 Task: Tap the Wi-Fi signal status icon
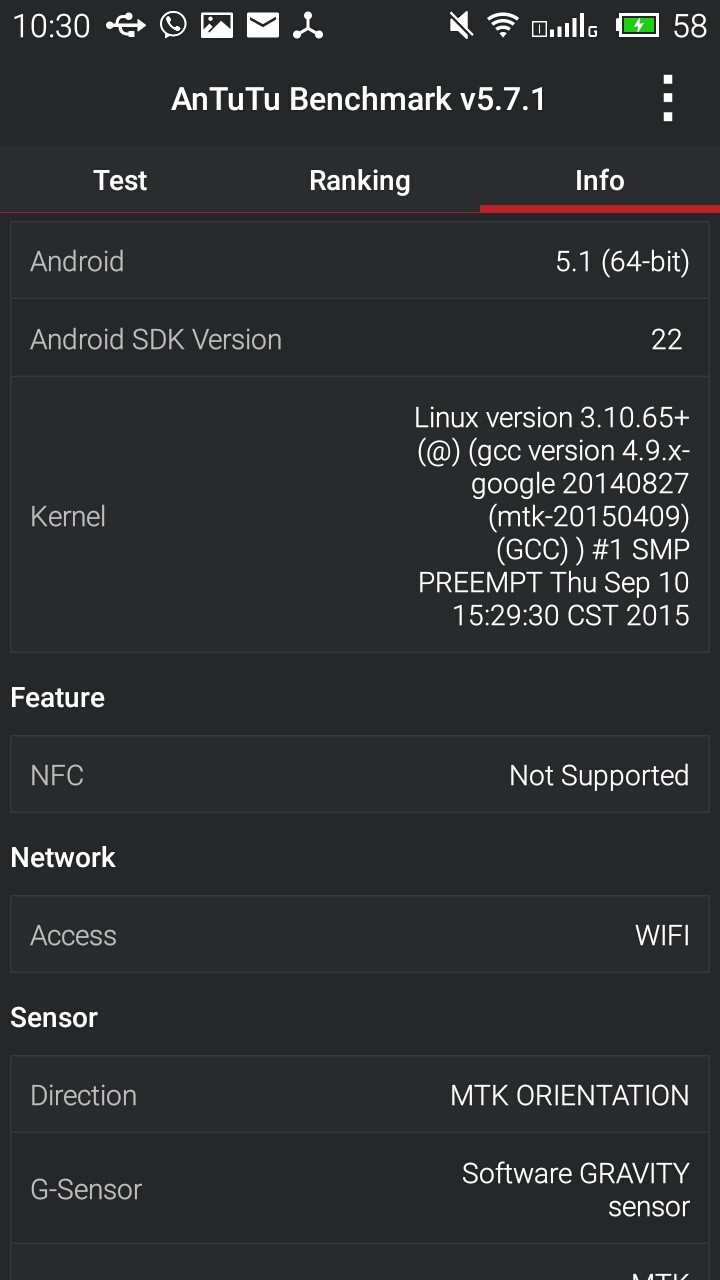point(503,25)
